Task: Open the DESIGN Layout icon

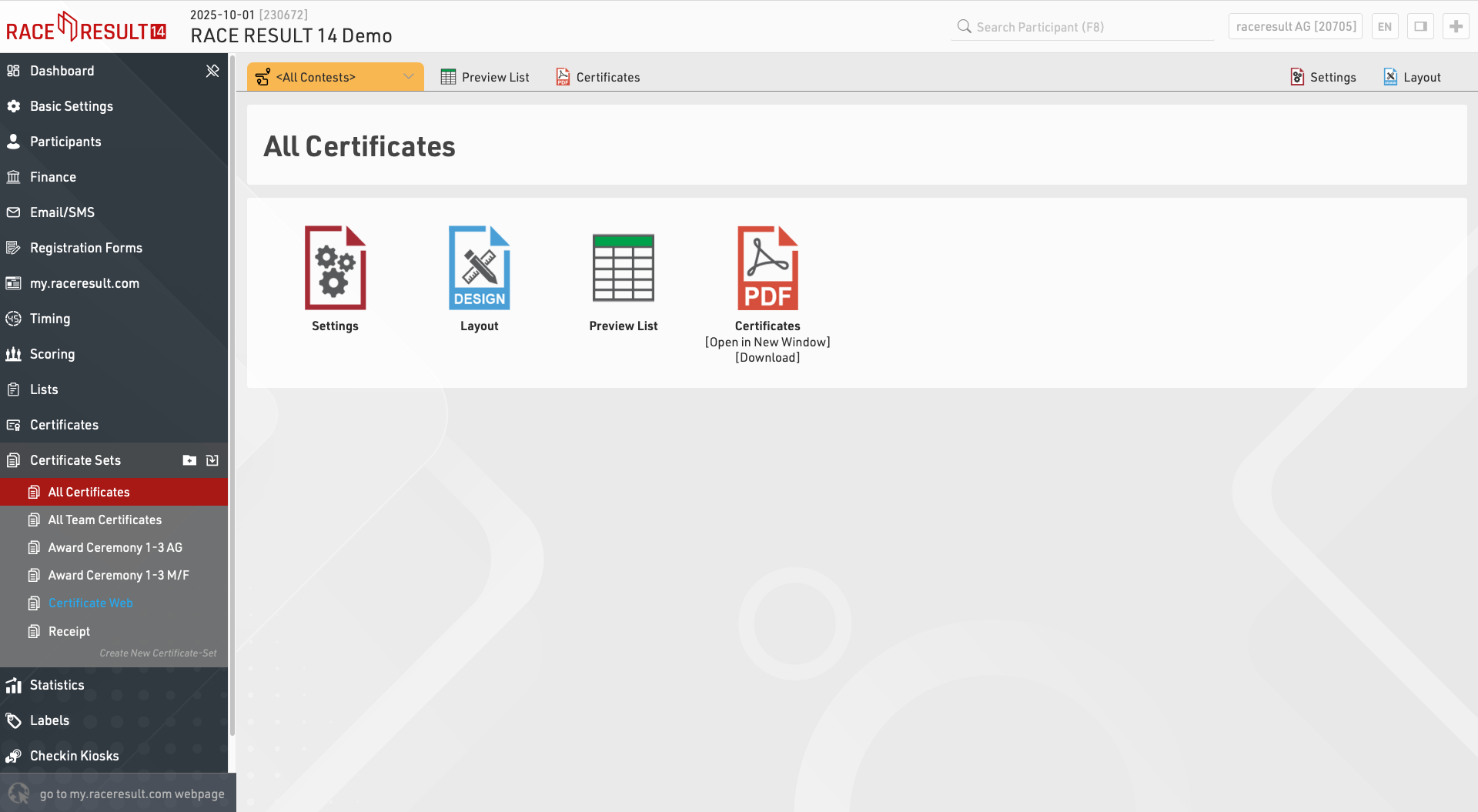Action: (x=479, y=268)
